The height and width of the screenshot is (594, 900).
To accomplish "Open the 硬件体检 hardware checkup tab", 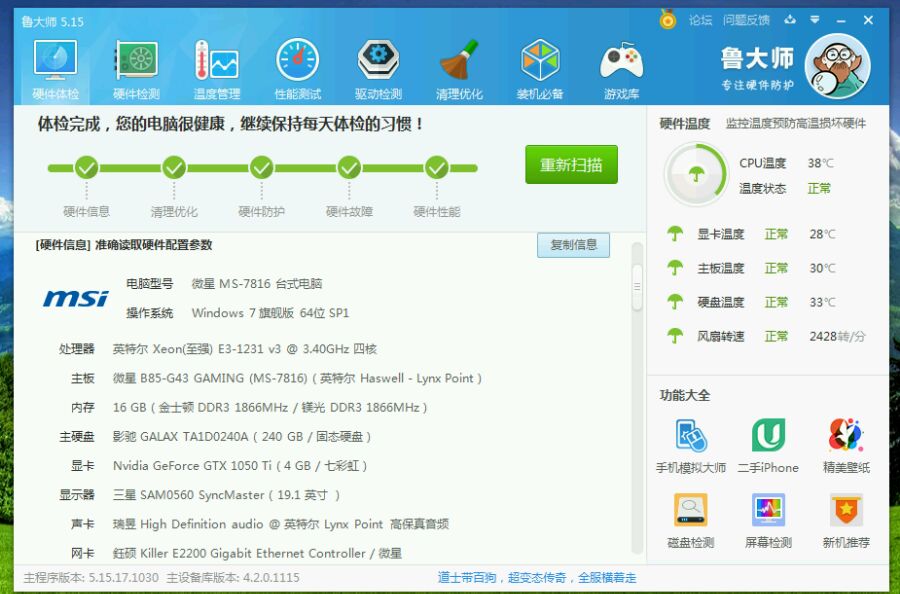I will [x=56, y=69].
